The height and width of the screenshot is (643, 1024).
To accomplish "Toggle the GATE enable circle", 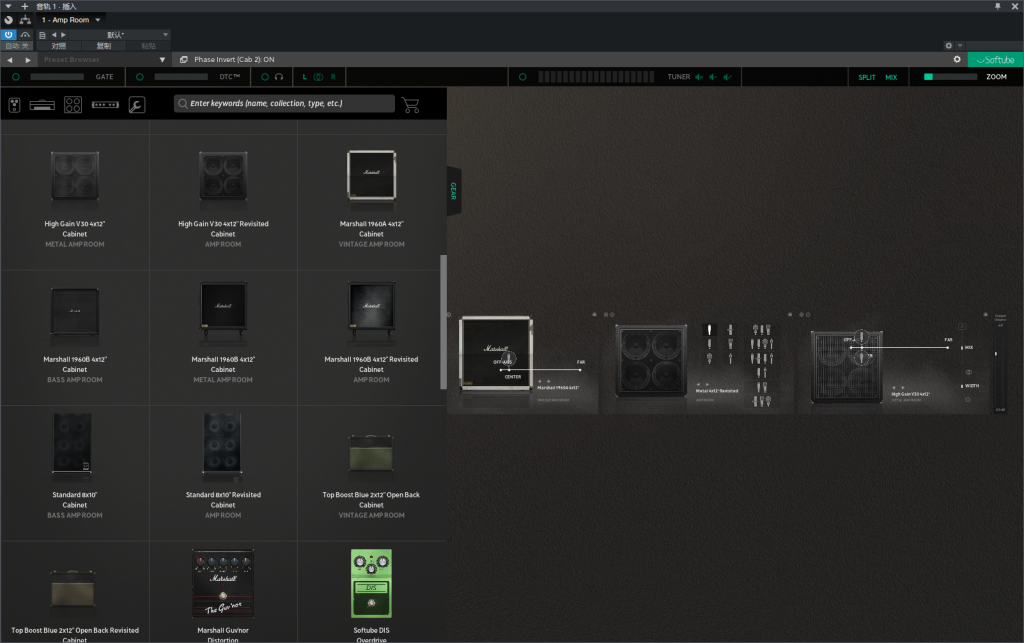I will click(16, 77).
